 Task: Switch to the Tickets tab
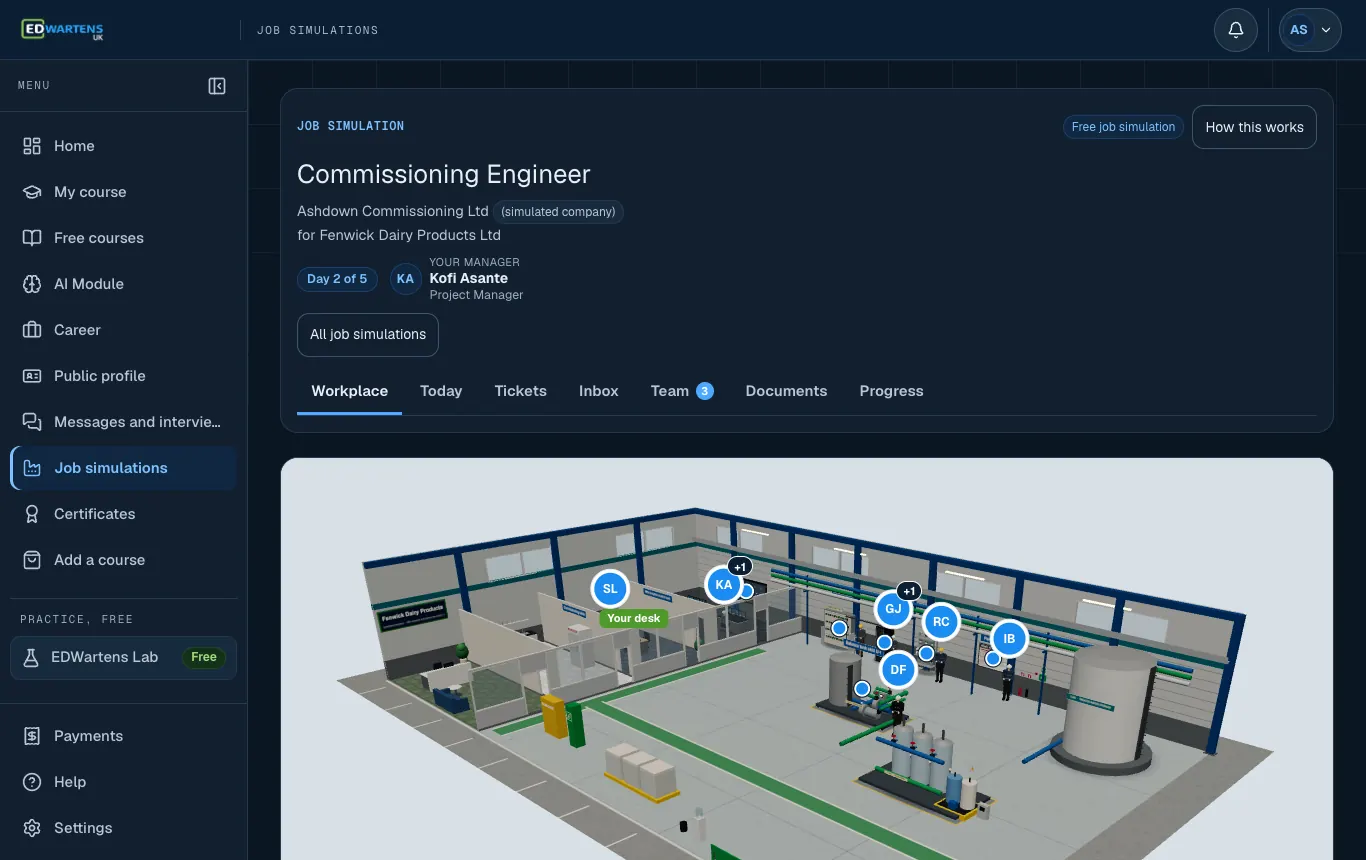point(520,391)
